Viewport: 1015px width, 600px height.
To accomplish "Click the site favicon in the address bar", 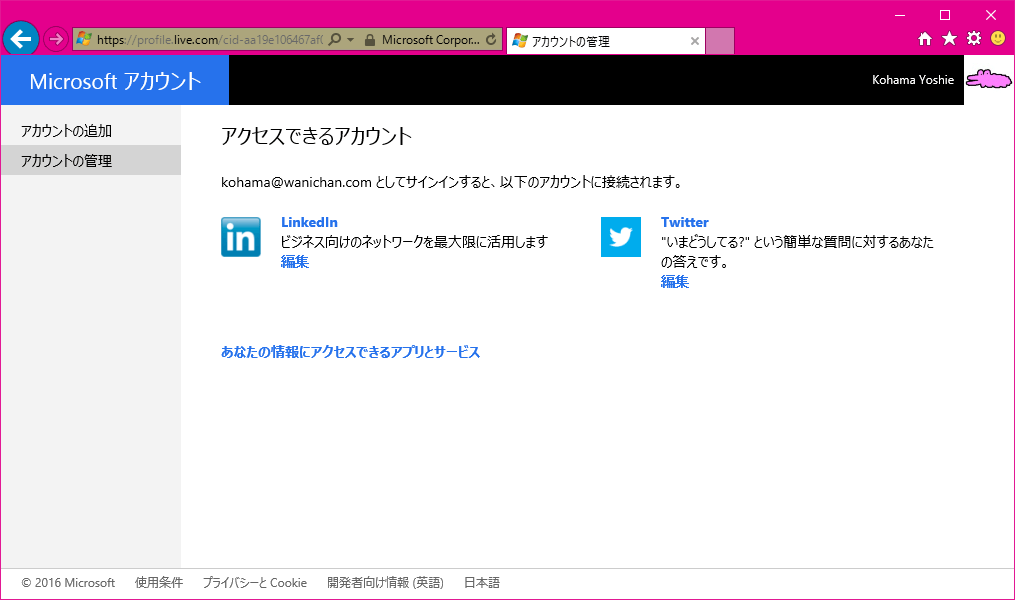I will click(84, 39).
